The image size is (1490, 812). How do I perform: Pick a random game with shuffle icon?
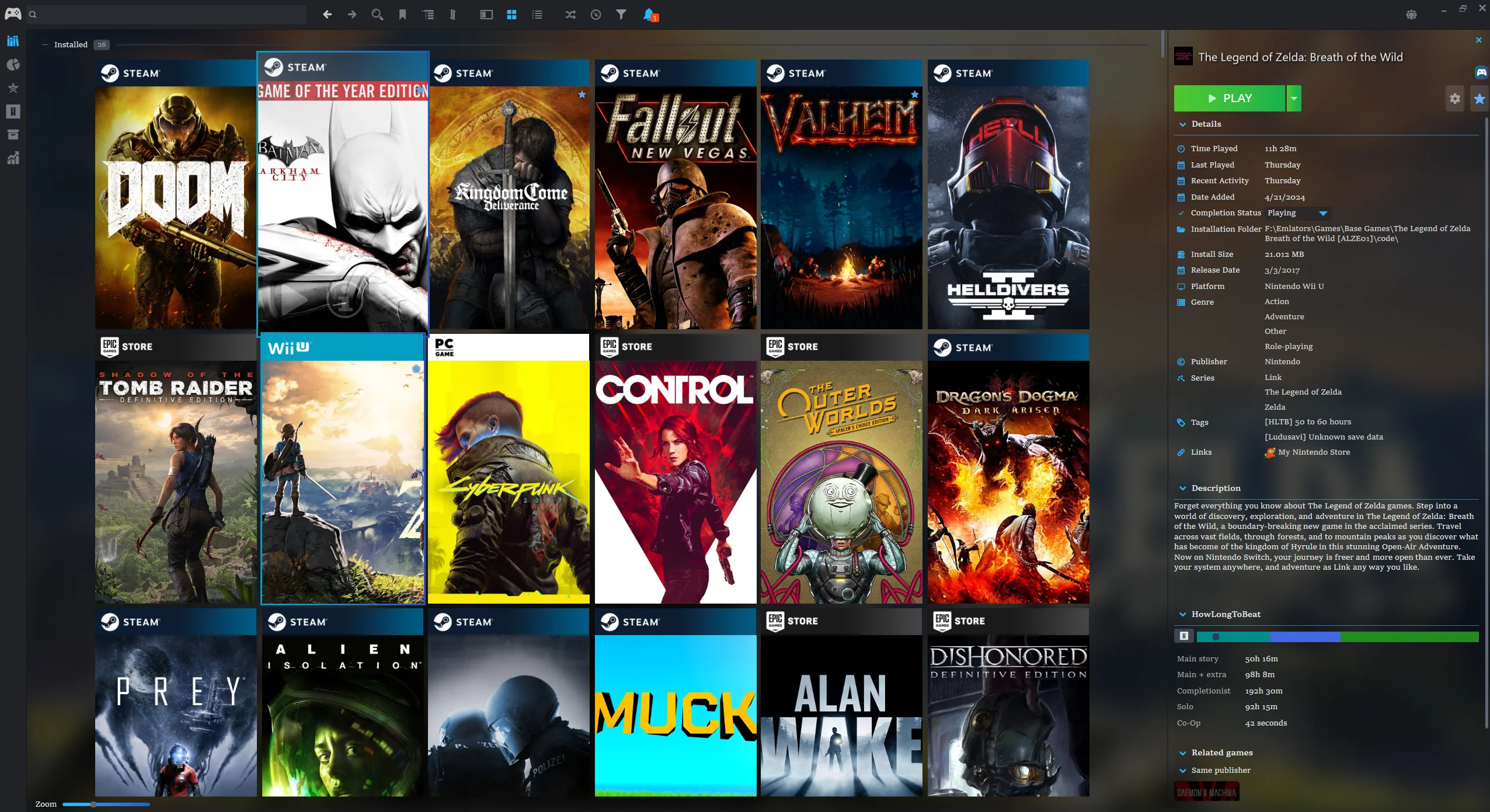pyautogui.click(x=570, y=15)
